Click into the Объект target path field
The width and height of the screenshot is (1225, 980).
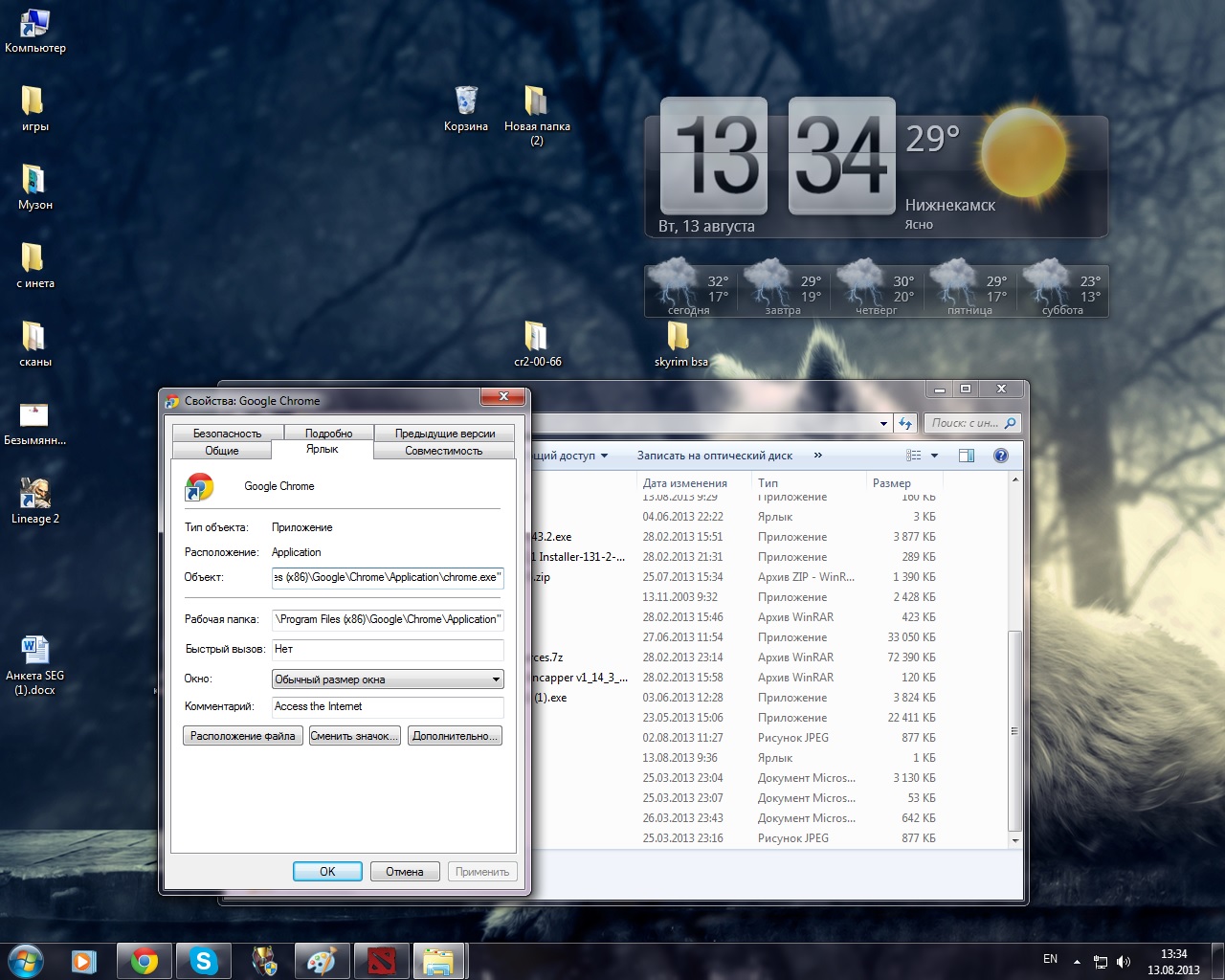click(x=387, y=577)
